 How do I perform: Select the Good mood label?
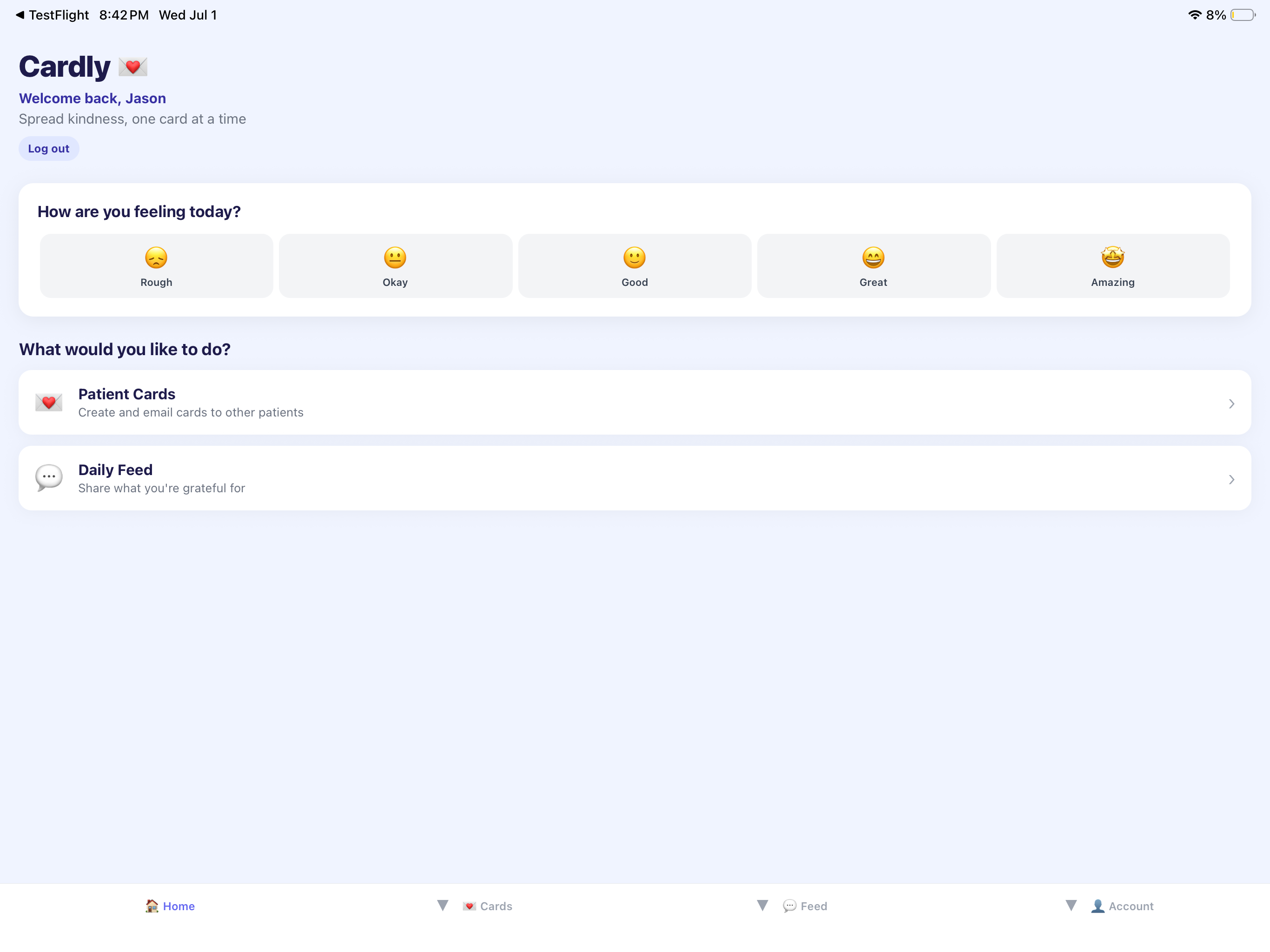click(635, 283)
